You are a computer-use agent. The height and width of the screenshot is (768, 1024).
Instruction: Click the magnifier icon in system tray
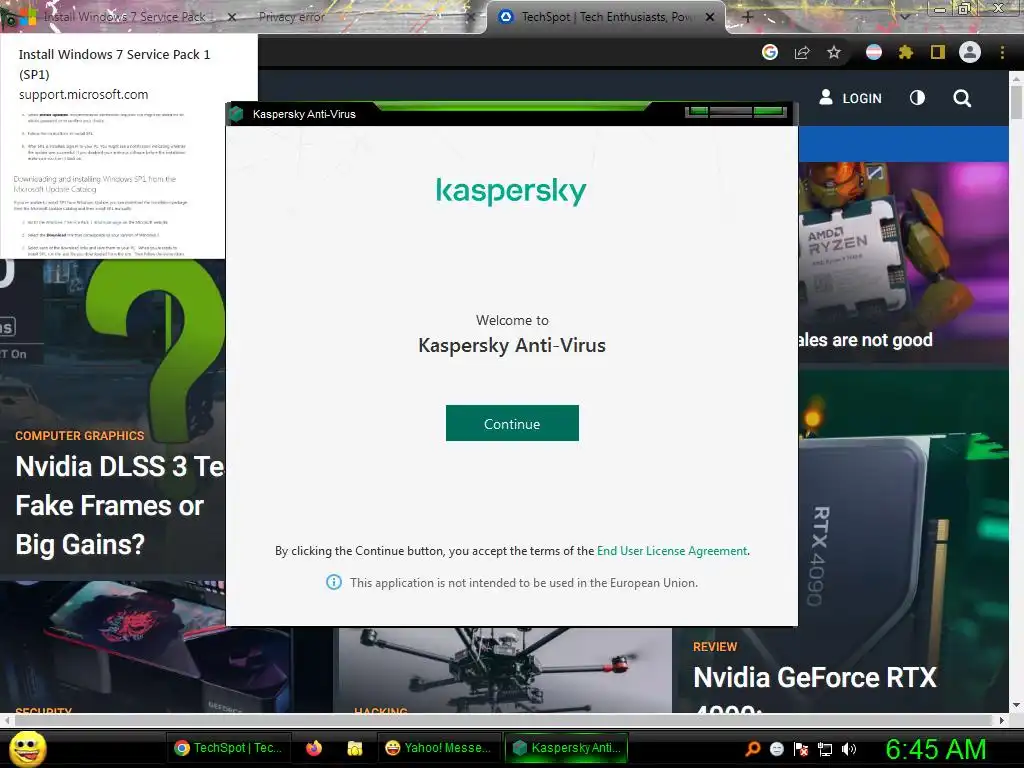coord(753,748)
